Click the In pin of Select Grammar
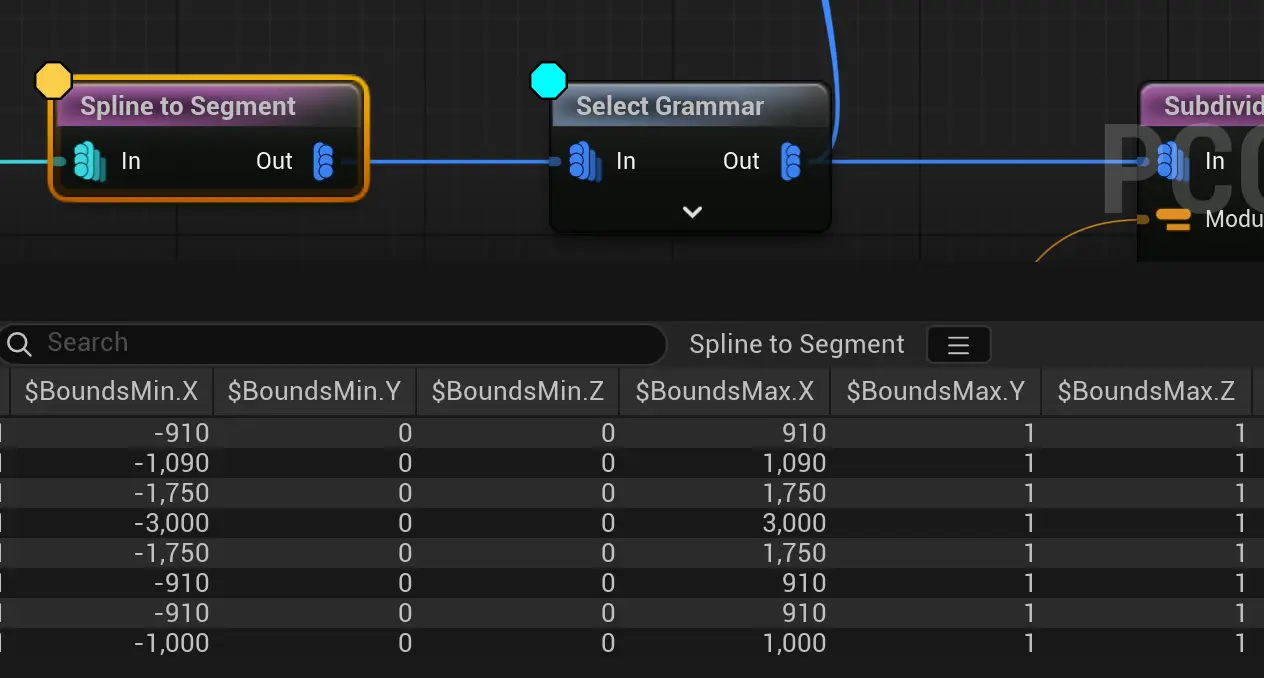Image resolution: width=1264 pixels, height=678 pixels. (583, 161)
